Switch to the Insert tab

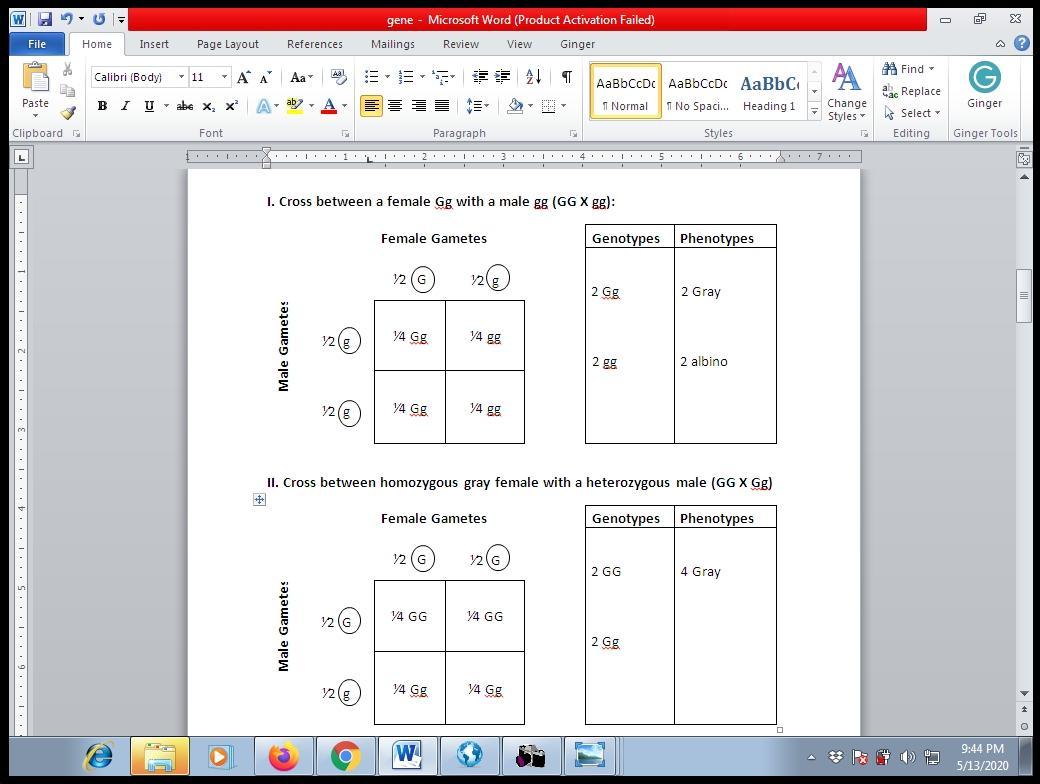coord(154,44)
